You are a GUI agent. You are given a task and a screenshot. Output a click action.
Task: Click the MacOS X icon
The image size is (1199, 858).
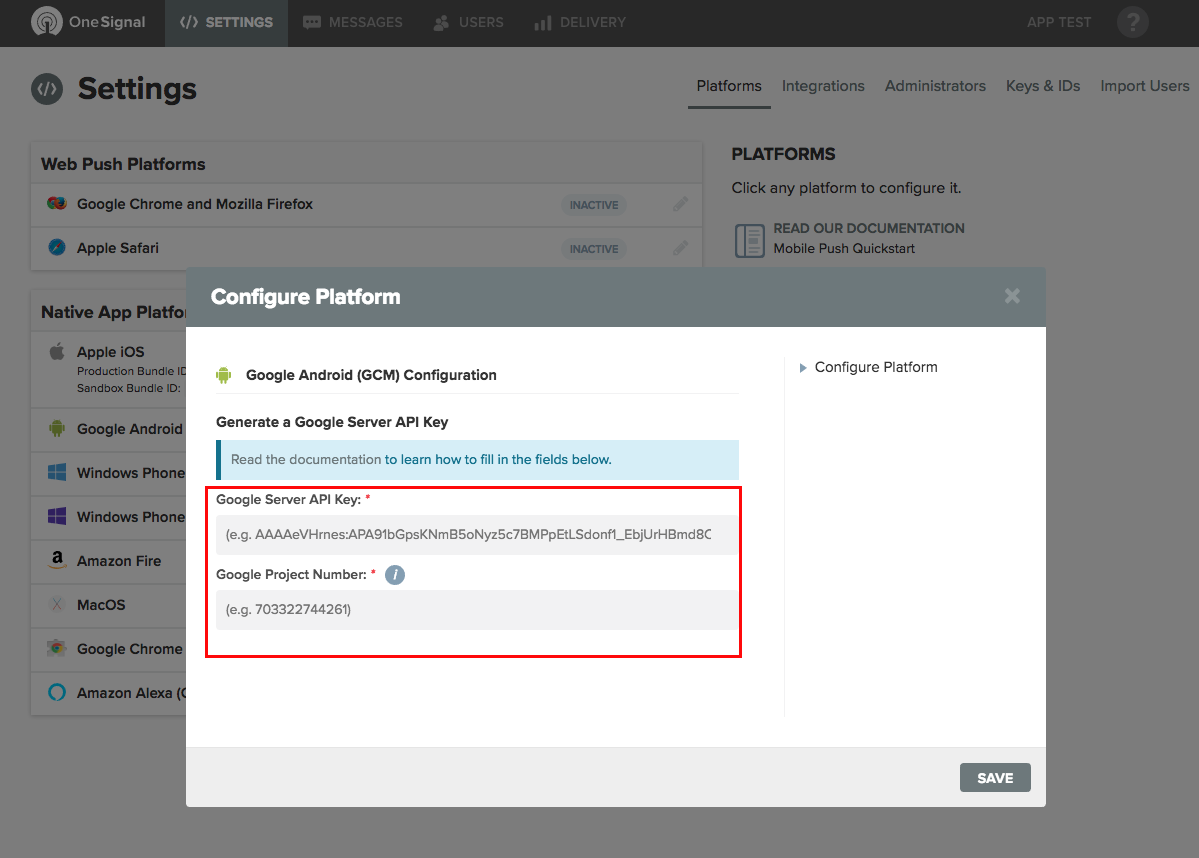tap(57, 604)
